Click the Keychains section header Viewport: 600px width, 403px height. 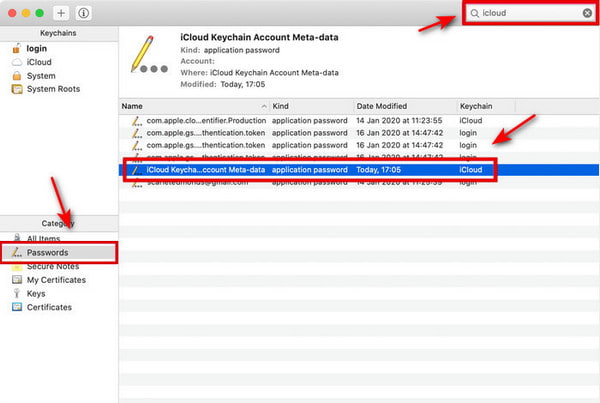pos(58,33)
